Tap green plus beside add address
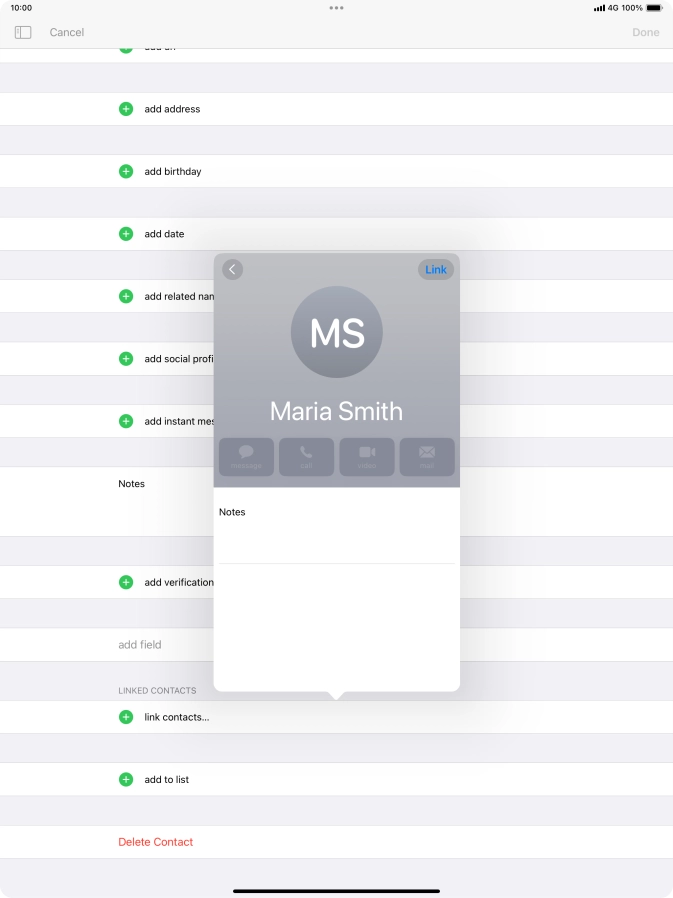The image size is (673, 898). [x=126, y=109]
